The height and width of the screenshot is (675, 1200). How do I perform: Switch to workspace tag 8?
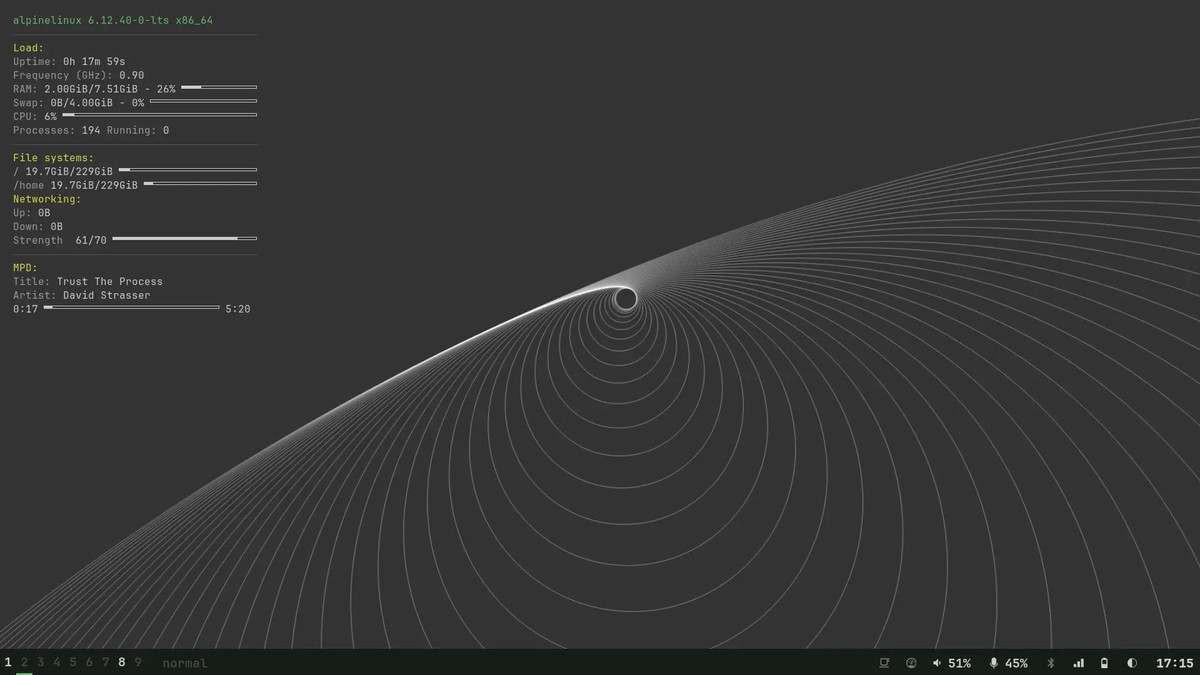[x=121, y=662]
